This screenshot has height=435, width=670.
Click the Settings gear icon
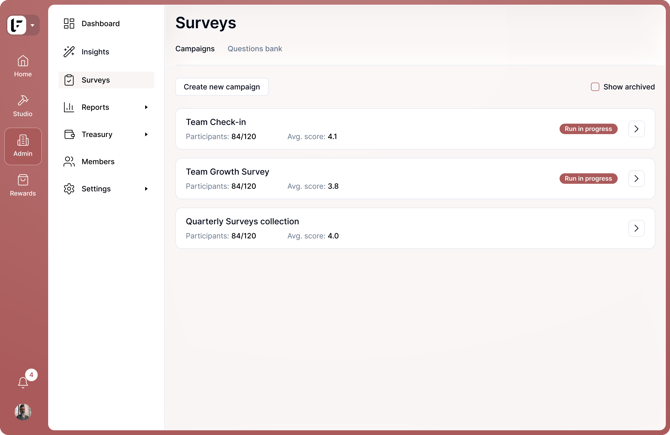69,189
